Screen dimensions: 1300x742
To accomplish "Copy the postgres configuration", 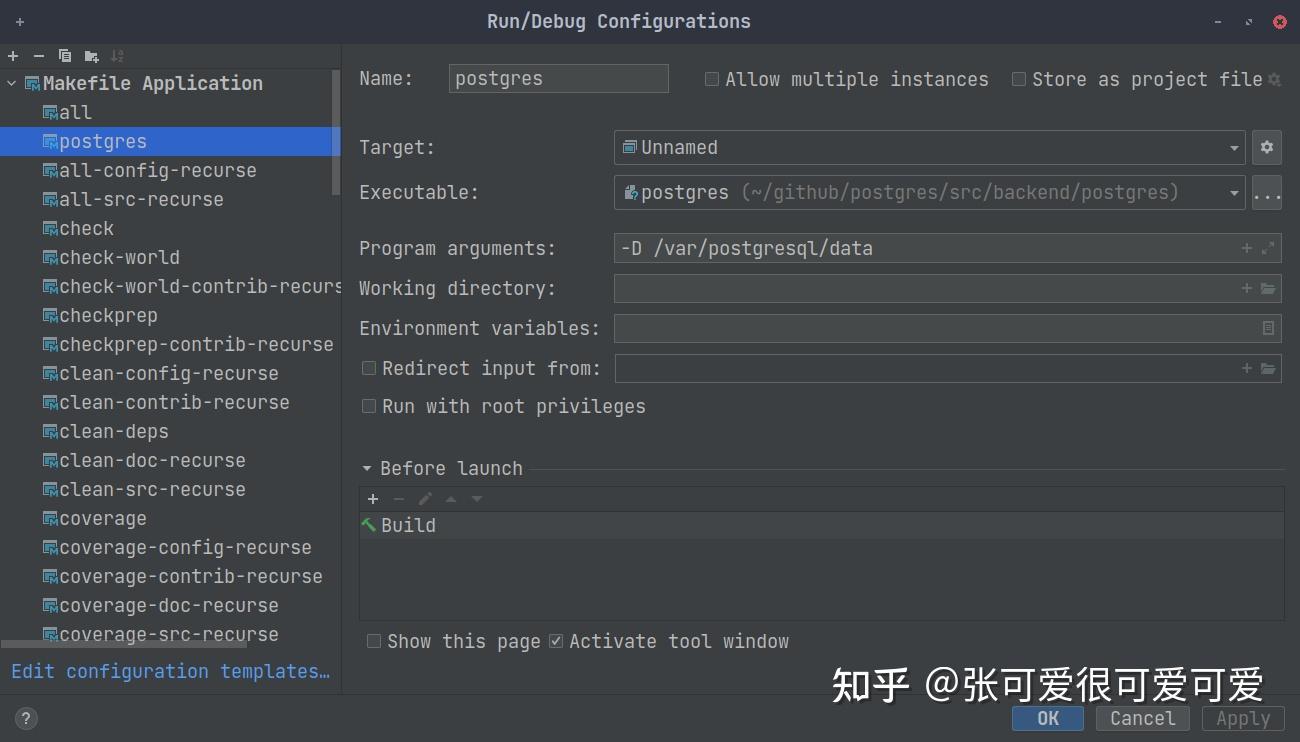I will coord(63,56).
